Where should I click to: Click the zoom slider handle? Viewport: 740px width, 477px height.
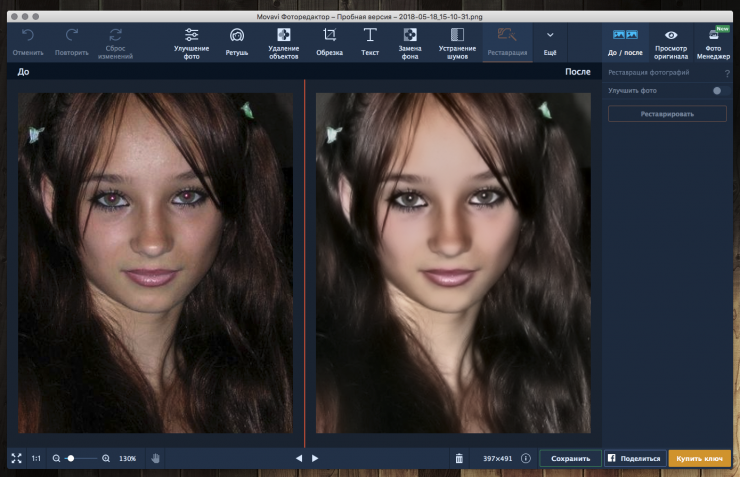(x=71, y=458)
